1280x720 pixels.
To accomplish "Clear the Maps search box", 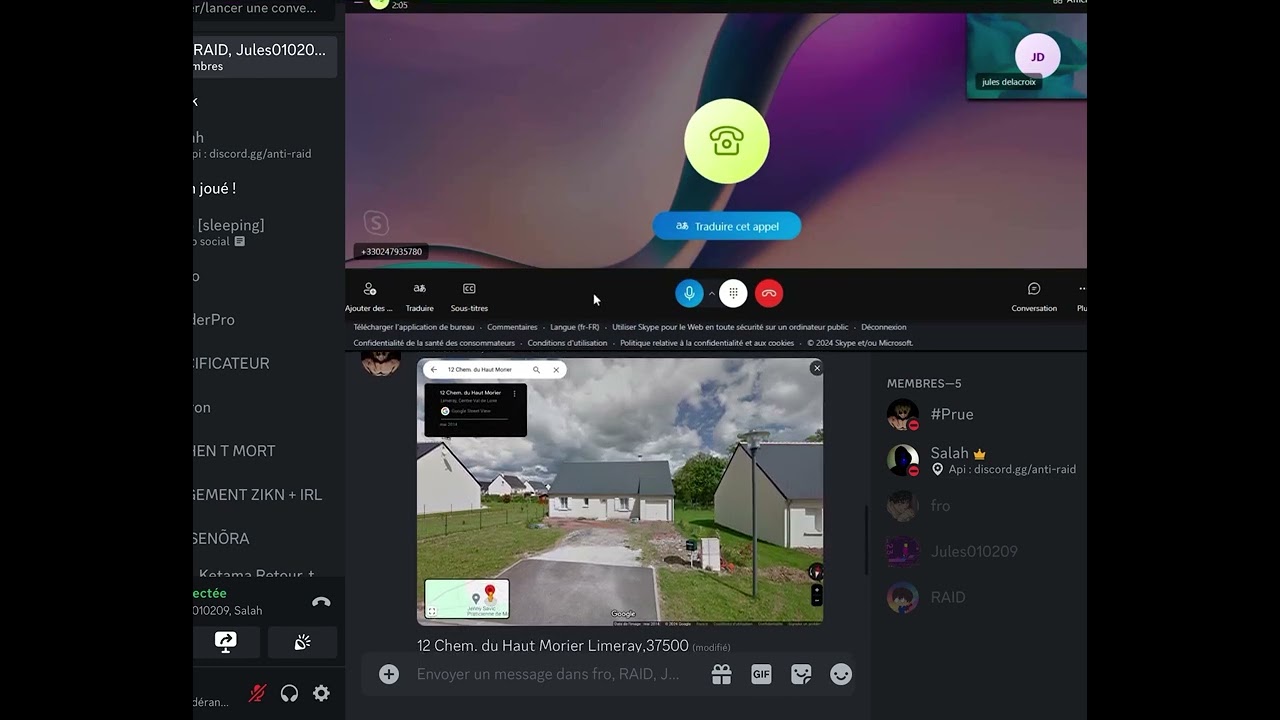I will pos(556,370).
